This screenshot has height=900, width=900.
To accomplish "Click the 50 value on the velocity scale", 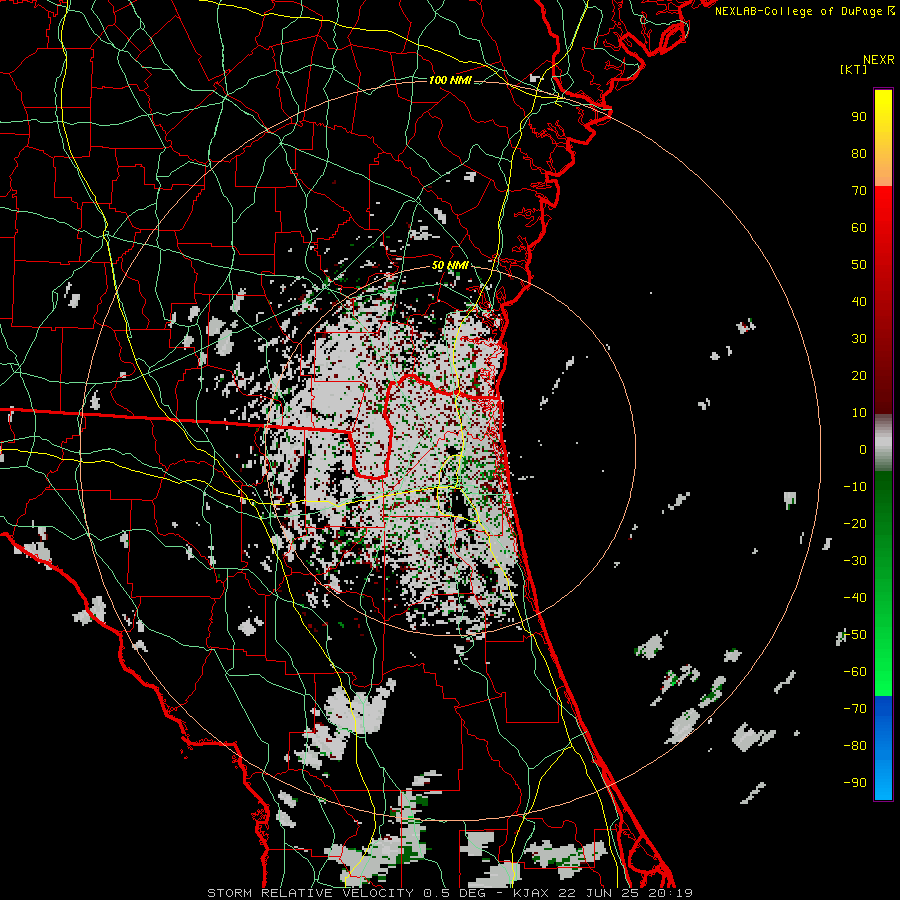I will 859,265.
